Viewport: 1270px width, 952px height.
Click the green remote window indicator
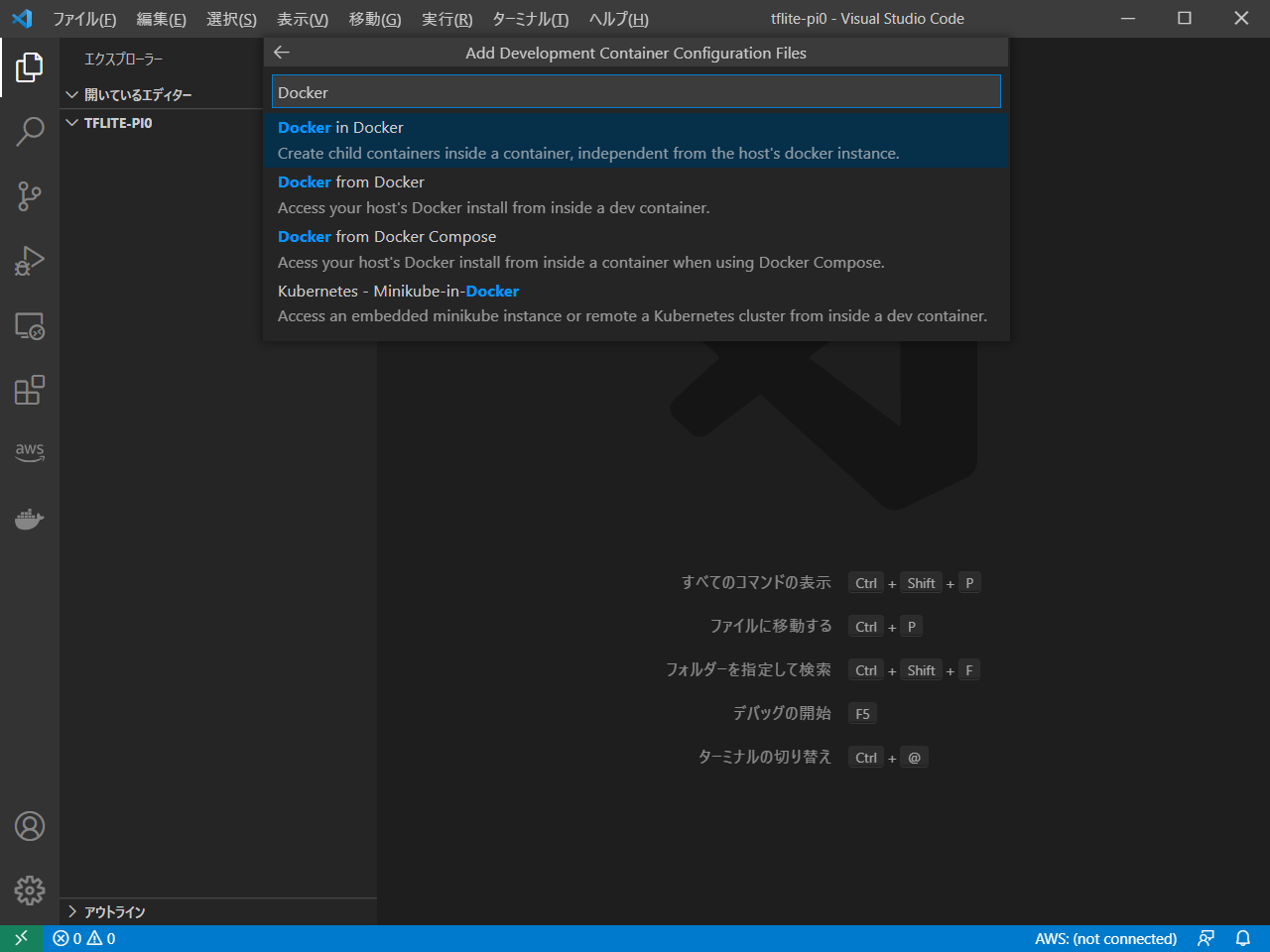[x=21, y=938]
